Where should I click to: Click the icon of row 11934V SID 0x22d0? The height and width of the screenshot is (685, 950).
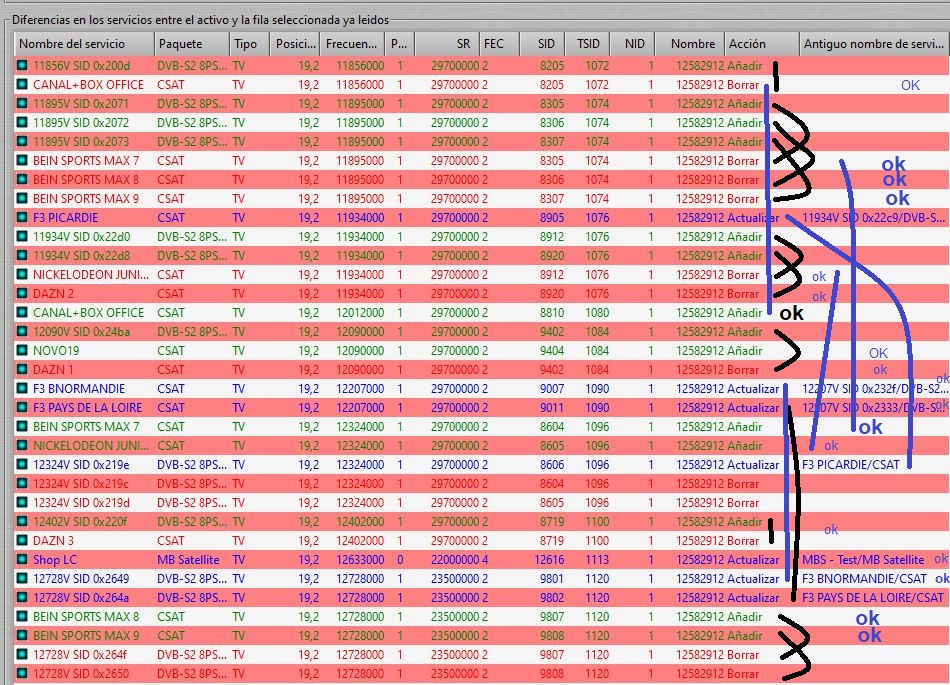(22, 236)
